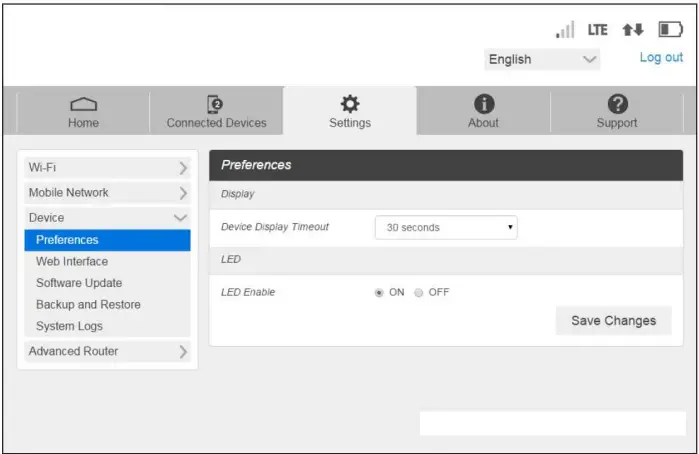Viewport: 699px width, 454px height.
Task: Open the Software Update menu item
Action: click(x=79, y=283)
